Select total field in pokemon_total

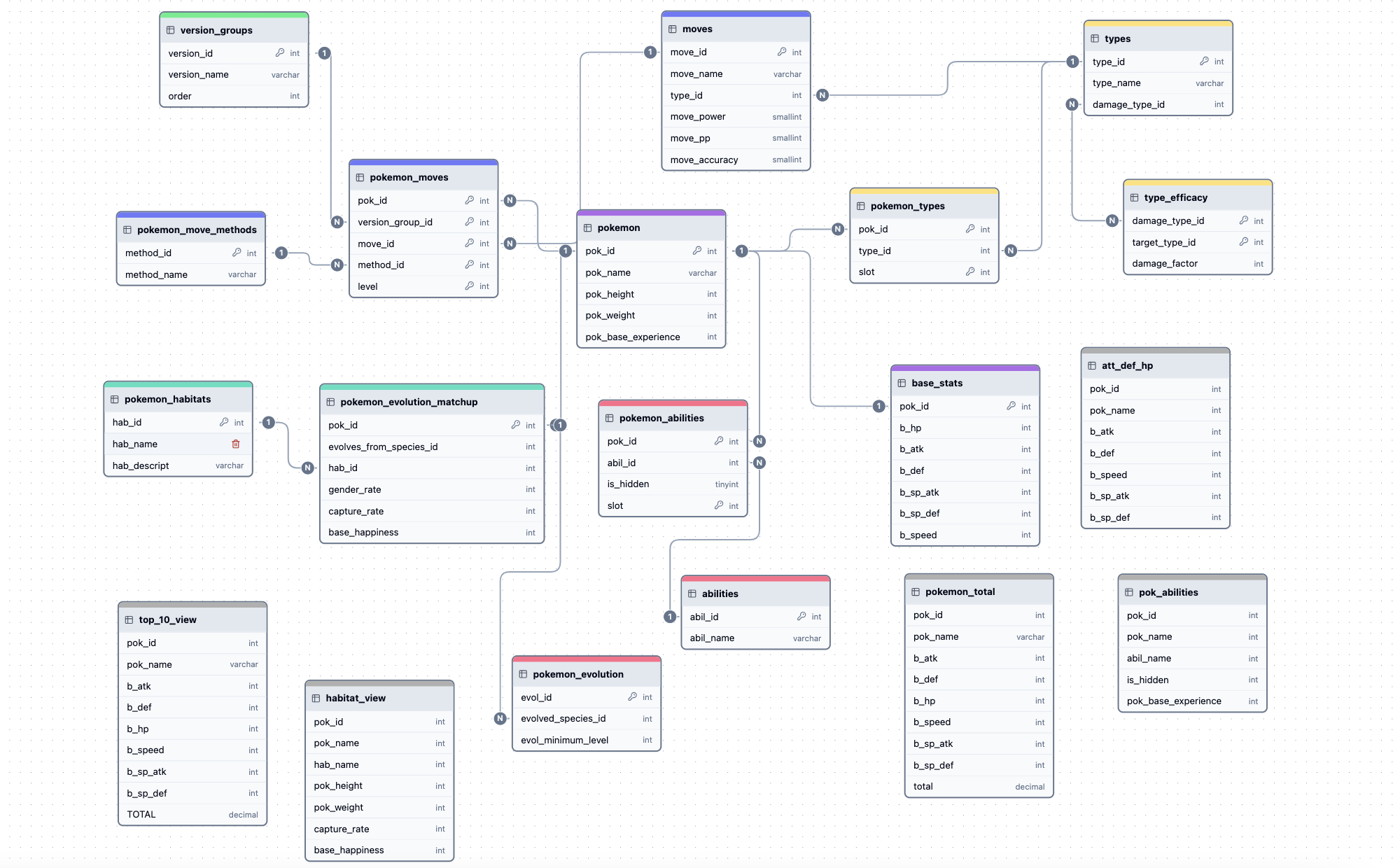coord(979,787)
